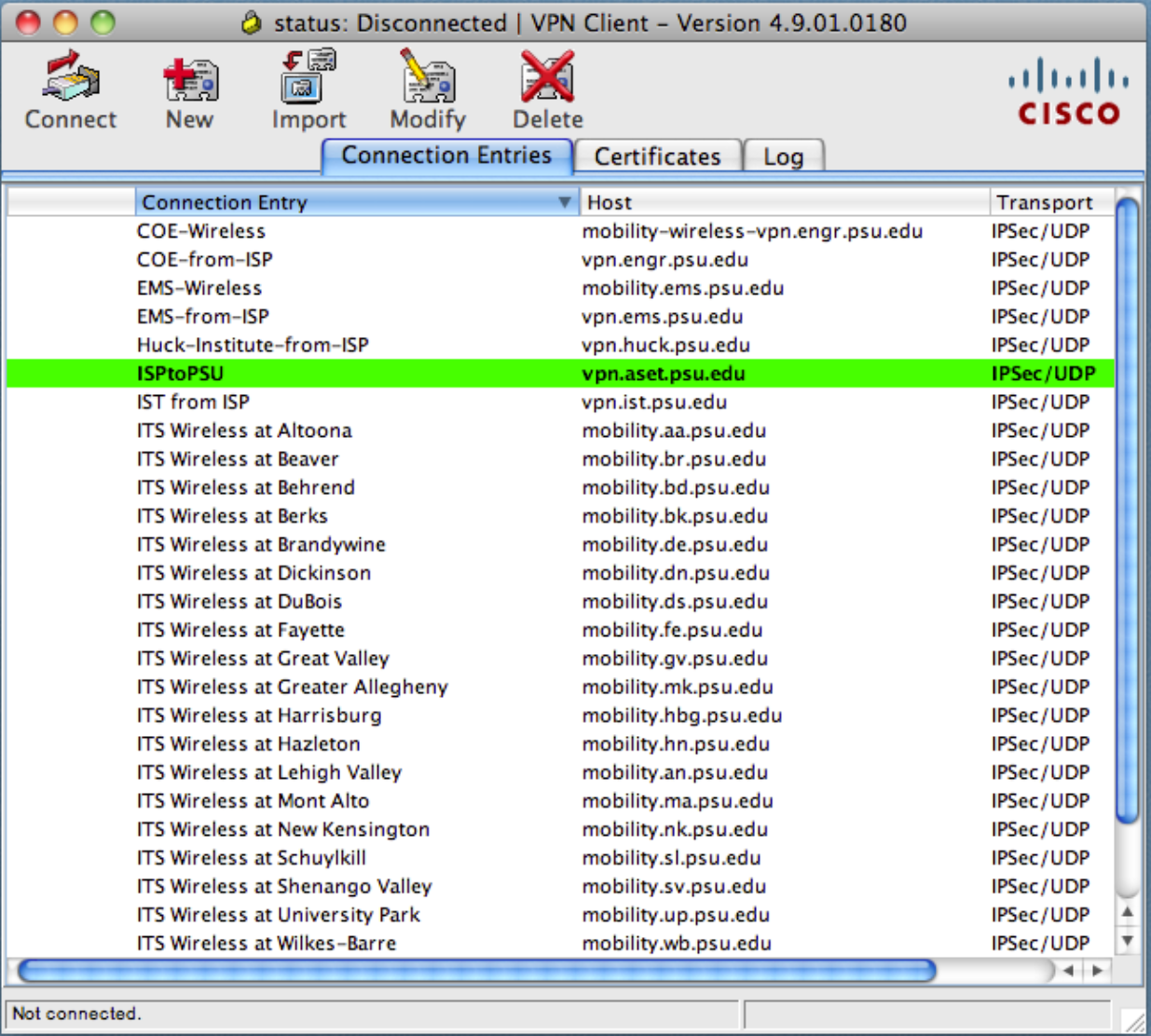Select ITS Wireless at Behrend
1151x1036 pixels.
click(560, 487)
